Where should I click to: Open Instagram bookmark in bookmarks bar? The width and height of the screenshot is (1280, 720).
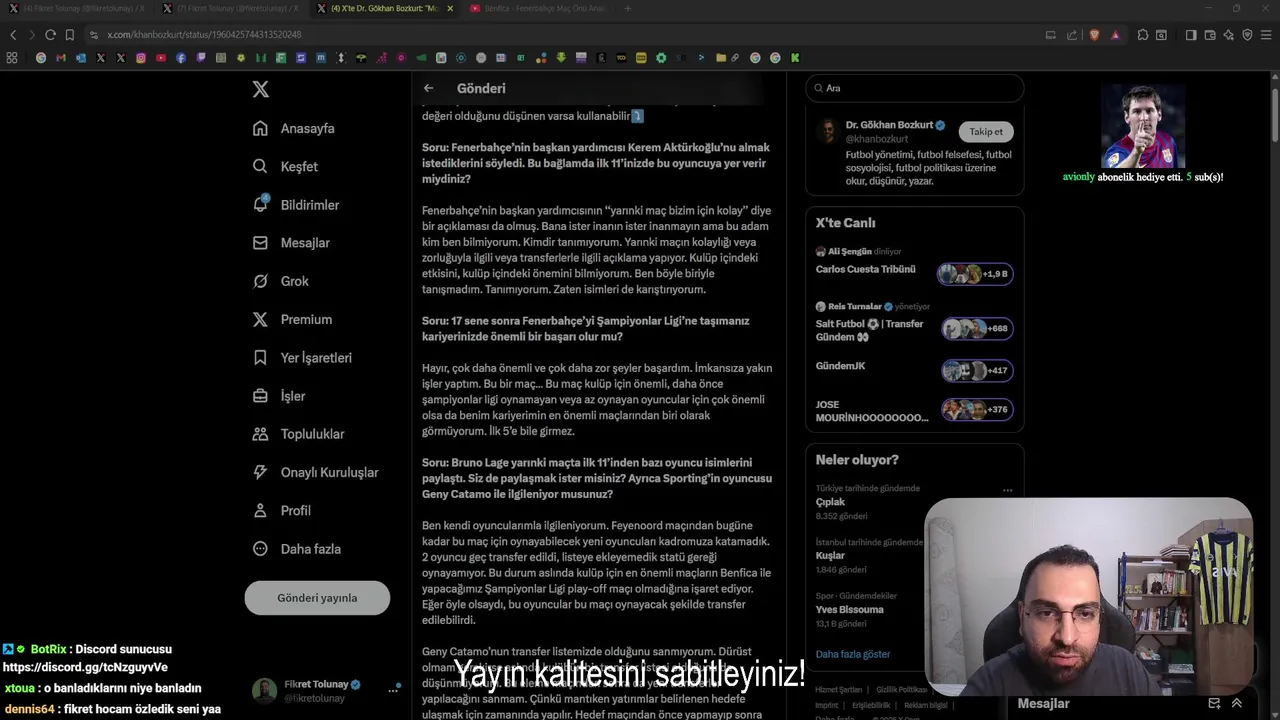click(141, 58)
